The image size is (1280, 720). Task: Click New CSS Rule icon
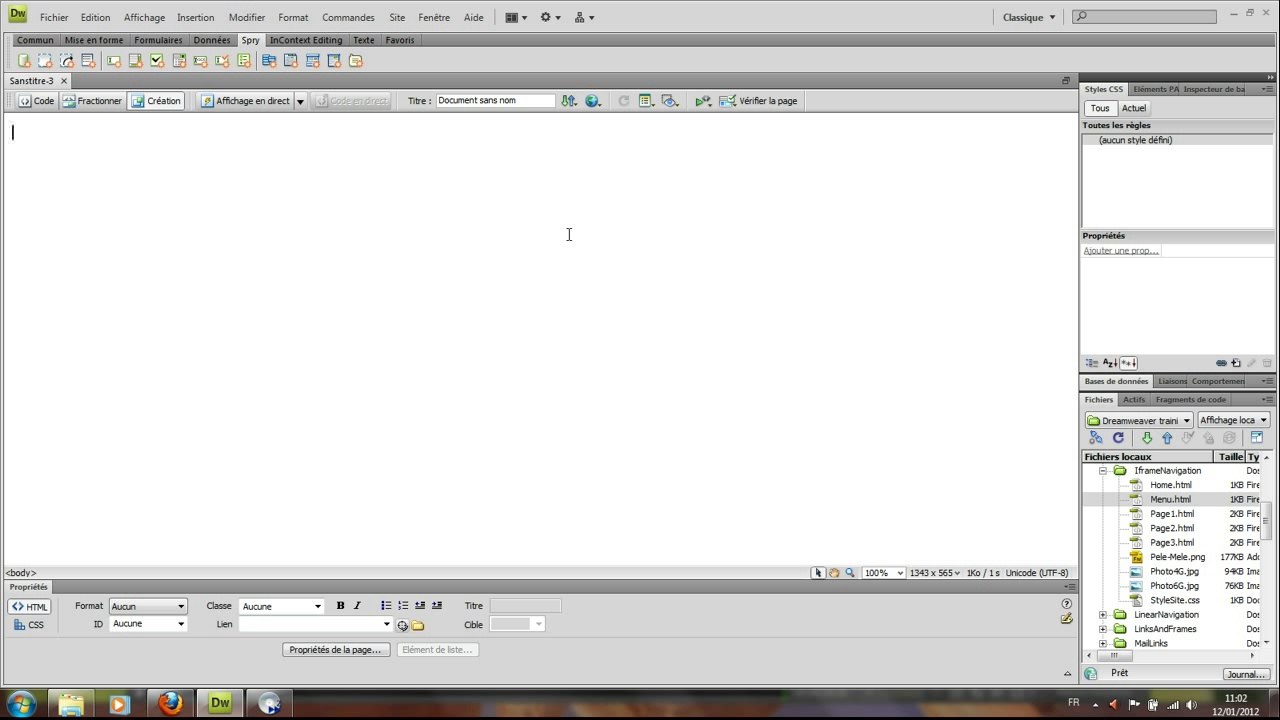pyautogui.click(x=1236, y=363)
